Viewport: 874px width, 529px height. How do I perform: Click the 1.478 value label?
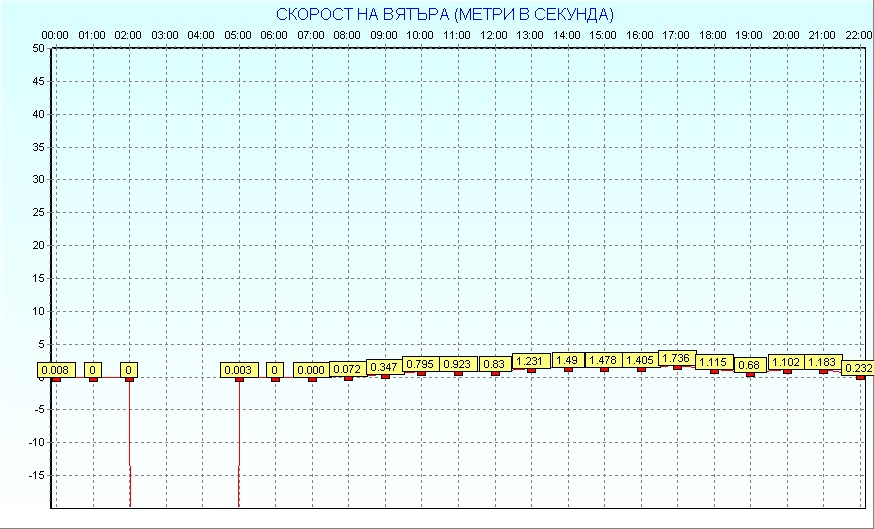604,360
